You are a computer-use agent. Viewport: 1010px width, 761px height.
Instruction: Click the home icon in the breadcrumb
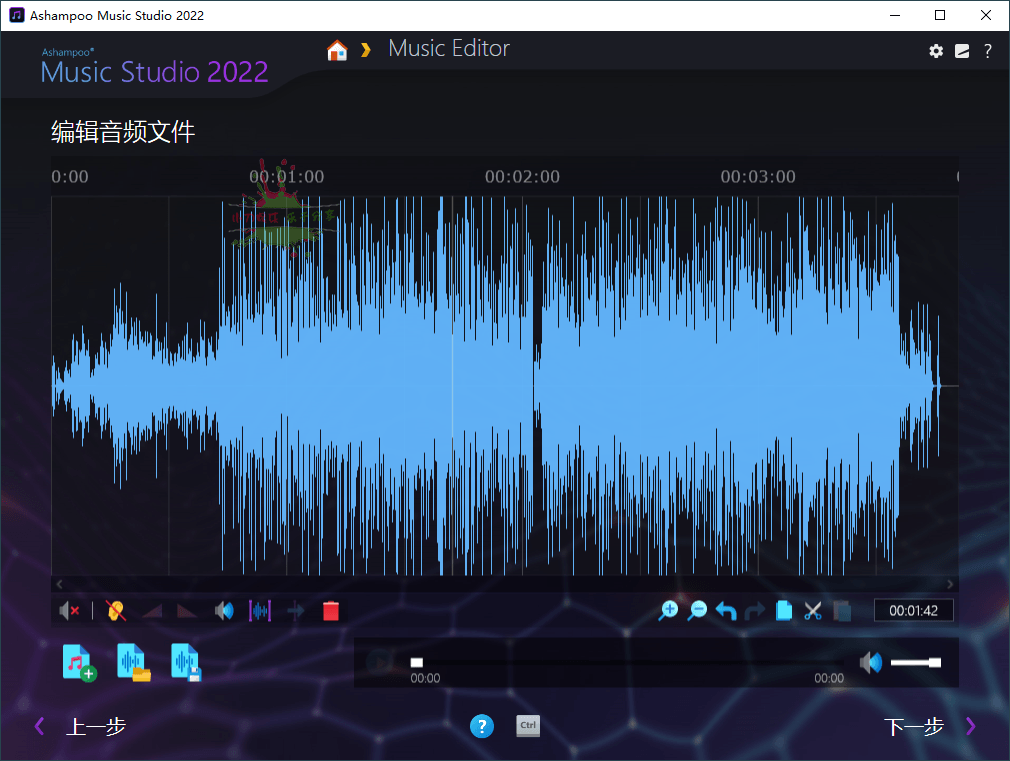[x=337, y=50]
